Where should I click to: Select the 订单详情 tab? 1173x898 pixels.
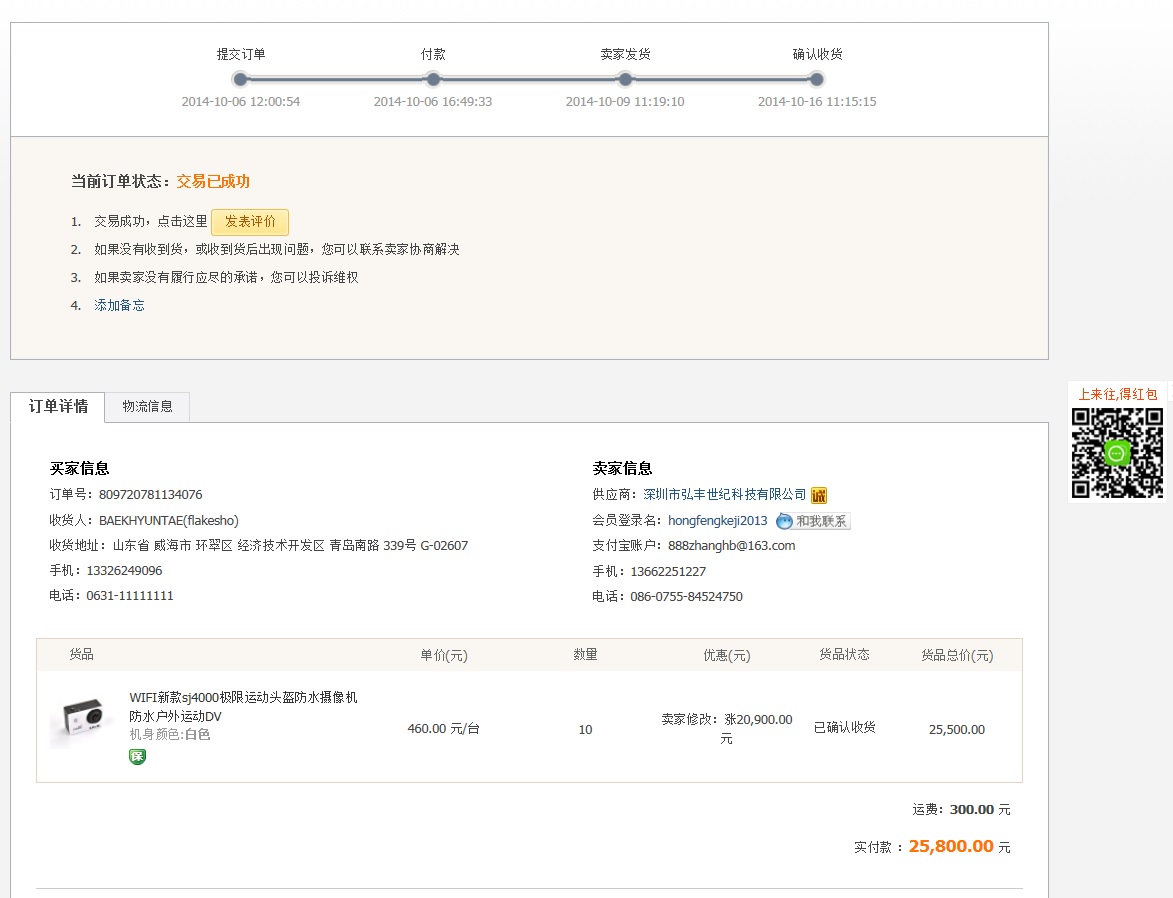tap(58, 407)
